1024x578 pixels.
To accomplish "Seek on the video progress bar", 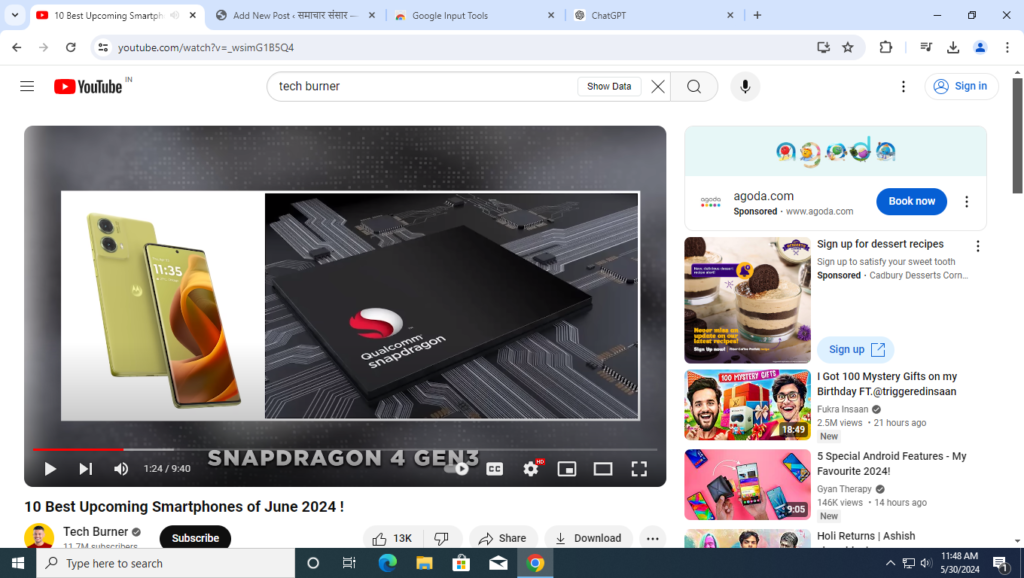I will 345,449.
